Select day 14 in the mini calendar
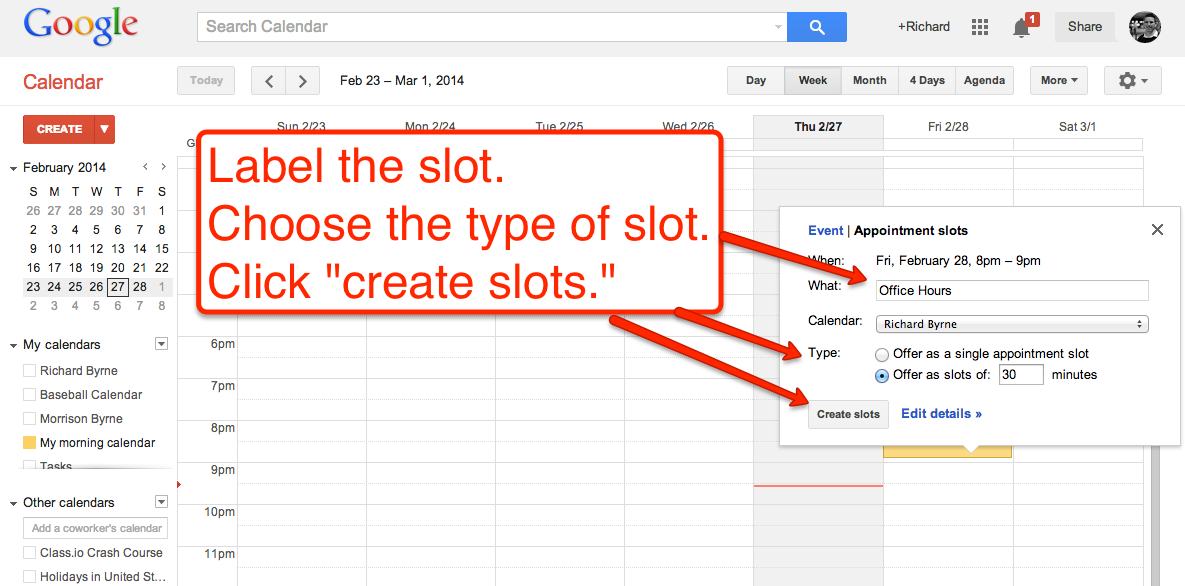The image size is (1185, 586). click(140, 249)
